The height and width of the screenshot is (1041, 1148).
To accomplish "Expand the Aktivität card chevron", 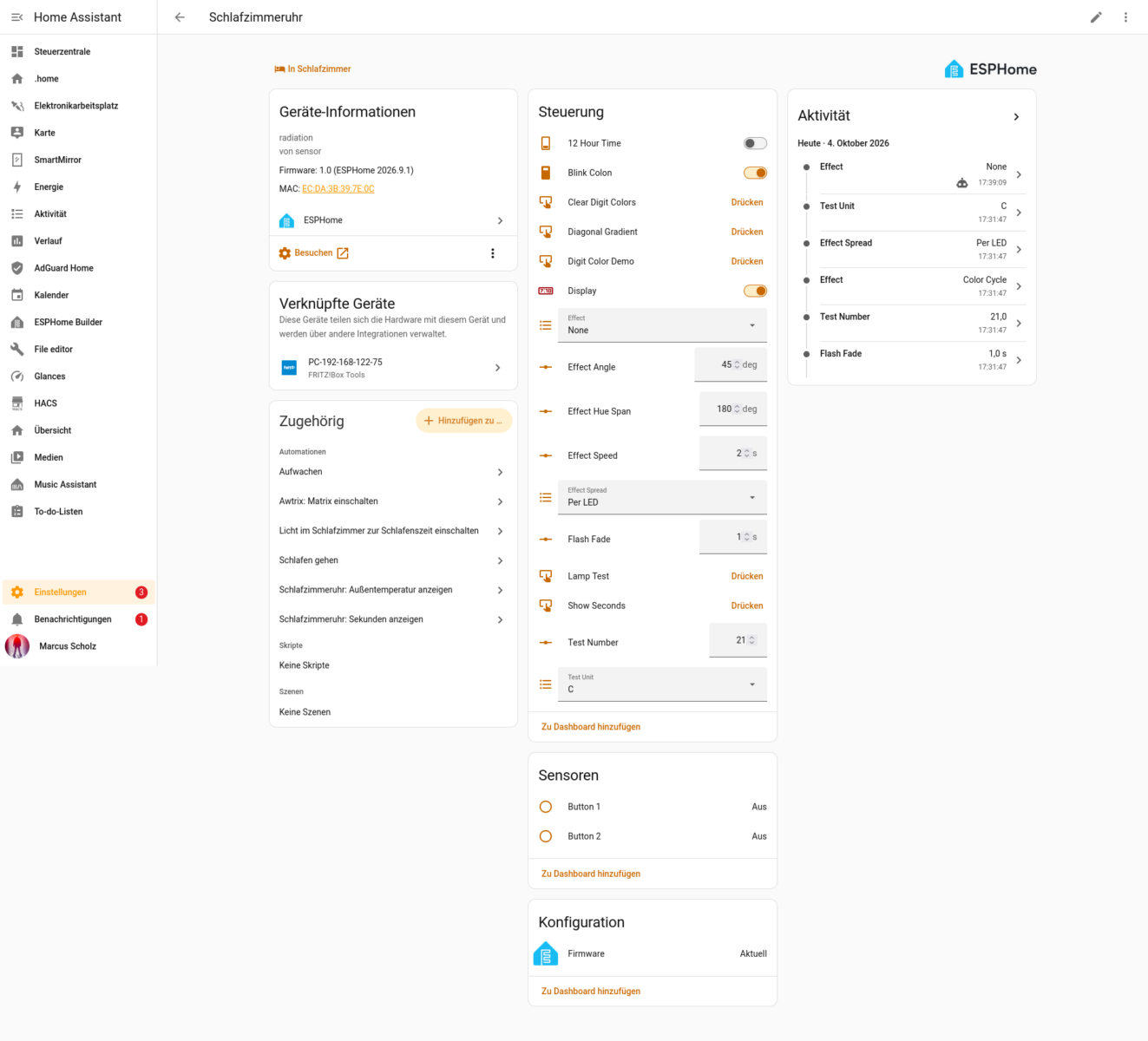I will click(1016, 116).
